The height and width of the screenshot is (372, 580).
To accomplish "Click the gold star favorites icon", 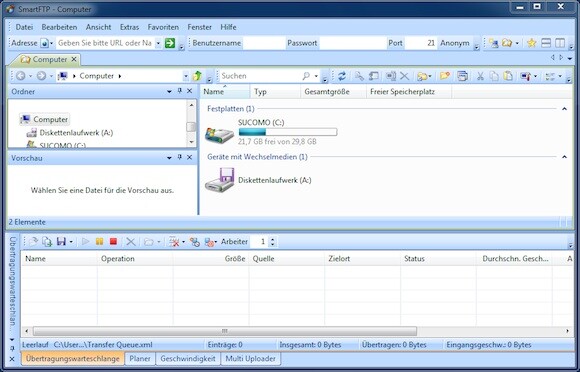I will (x=532, y=43).
